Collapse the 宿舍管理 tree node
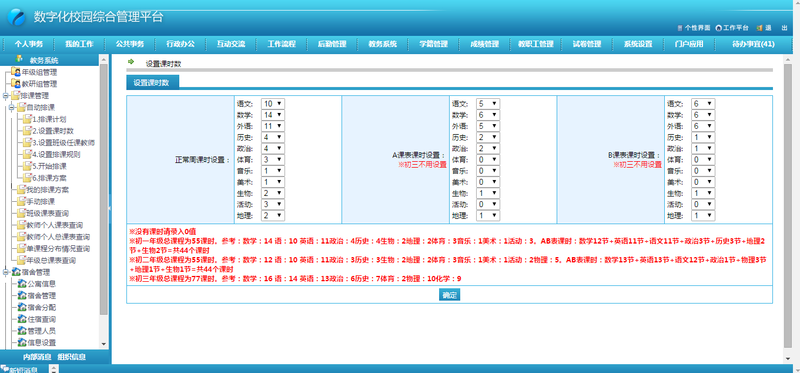This screenshot has height=373, width=800. (6, 272)
